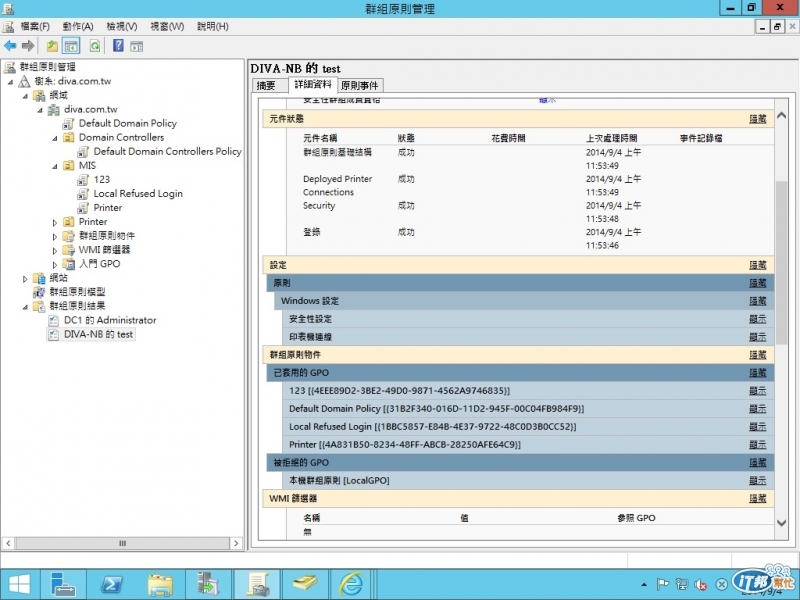Expand the WMI 篩選器 node arrow
Viewport: 800px width, 600px height.
(x=55, y=250)
